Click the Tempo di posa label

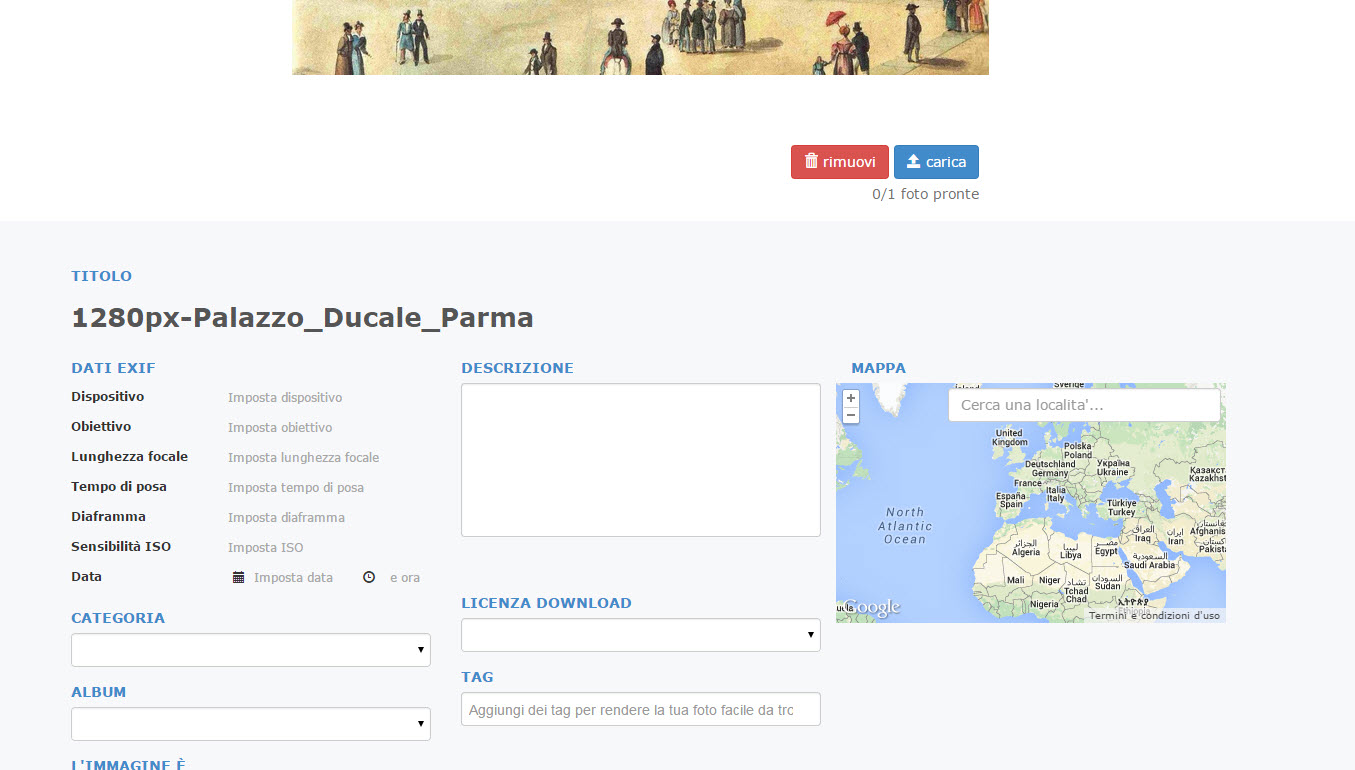(119, 487)
